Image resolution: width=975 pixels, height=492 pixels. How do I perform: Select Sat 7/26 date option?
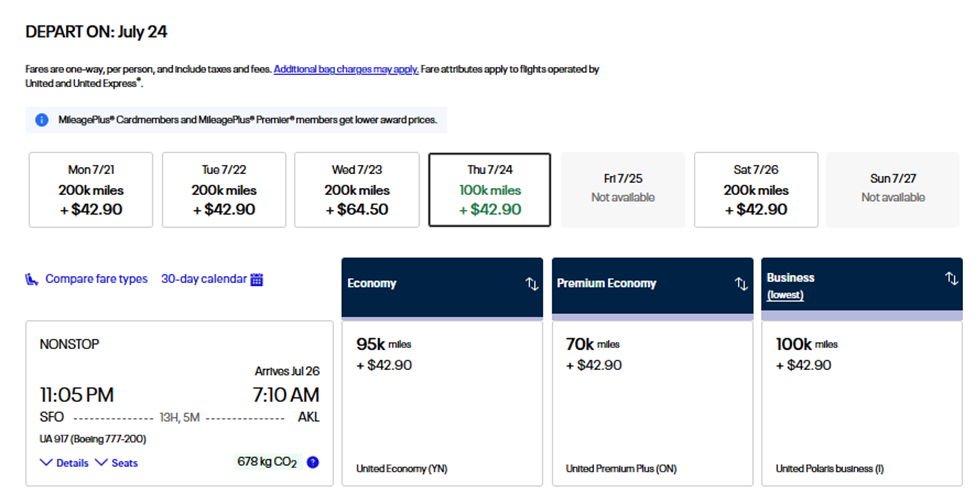tap(756, 190)
